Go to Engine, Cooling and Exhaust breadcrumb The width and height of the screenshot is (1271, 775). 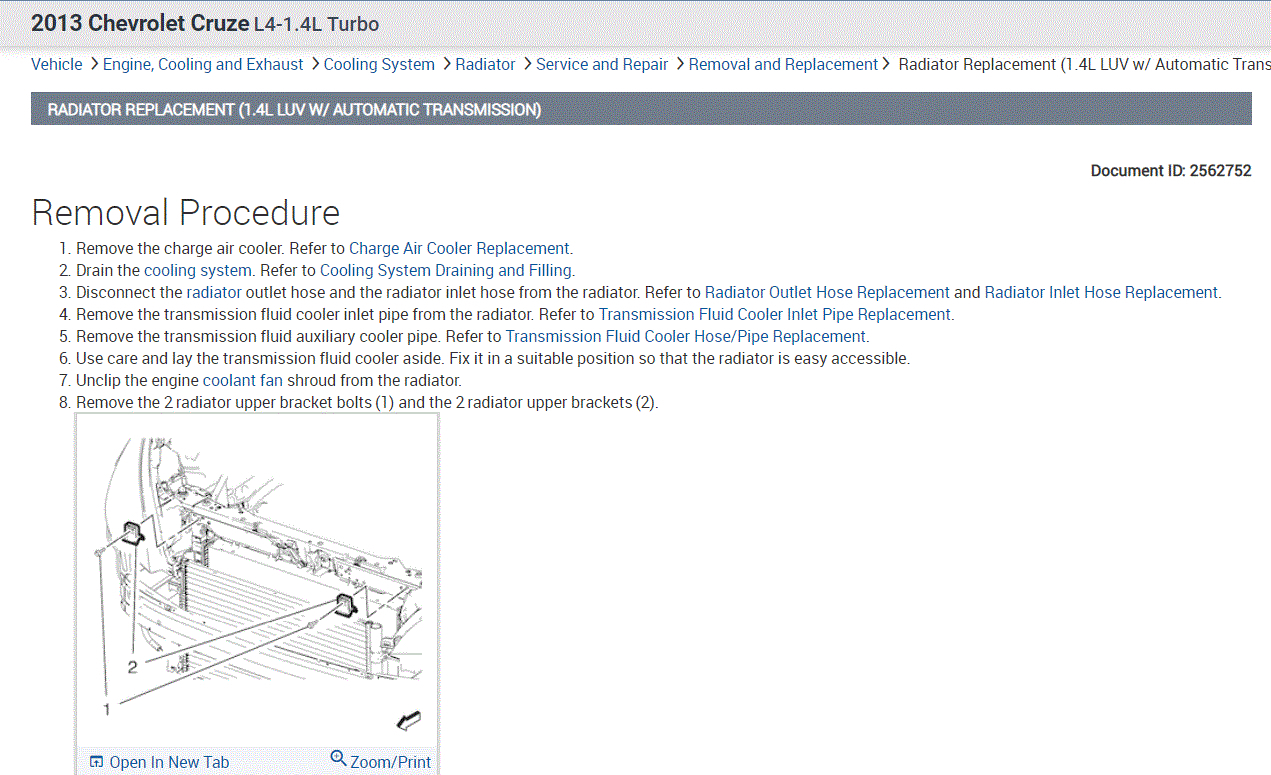(203, 64)
